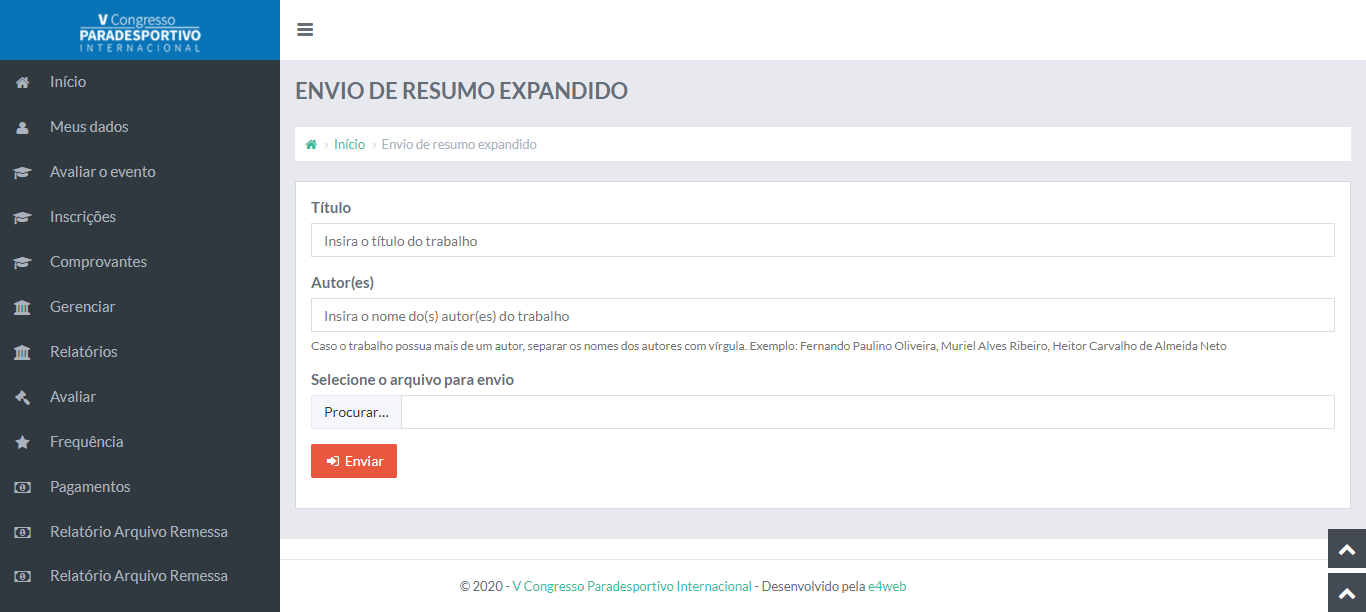This screenshot has height=612, width=1366.
Task: Click the bank icon beside Gerenciar
Action: tap(22, 308)
